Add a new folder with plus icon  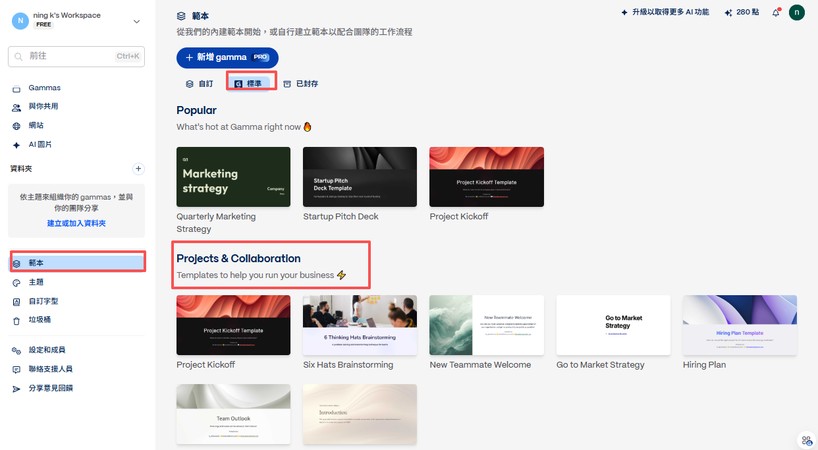tap(138, 168)
